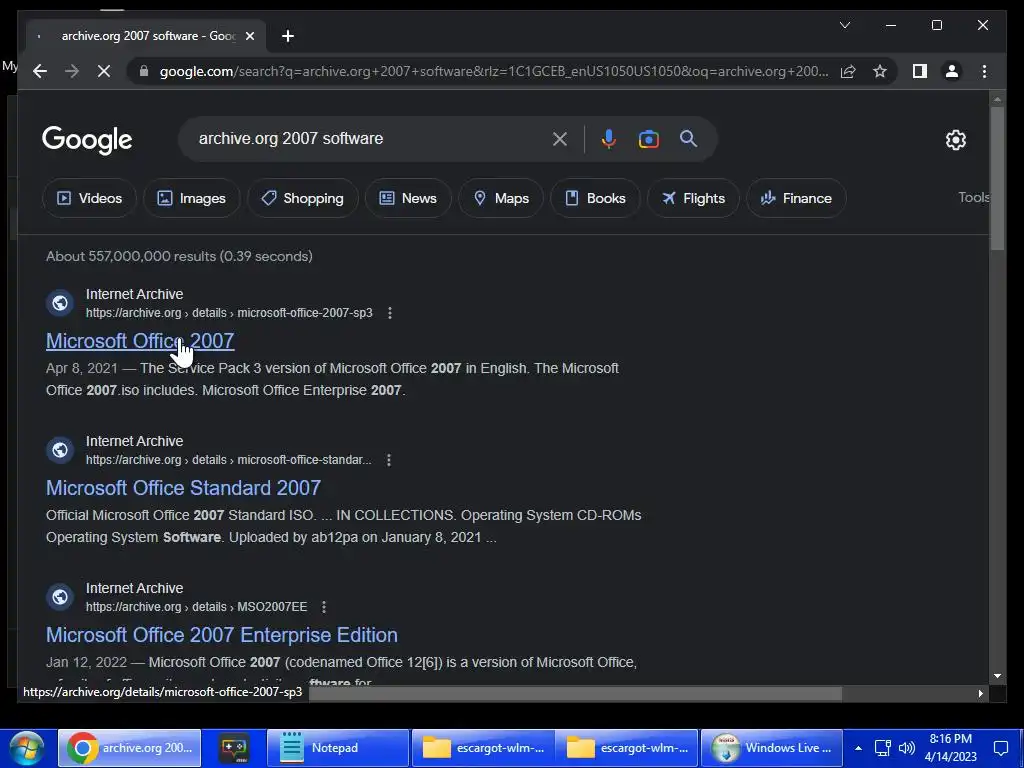Filter results by Images
Viewport: 1024px width, 768px height.
(x=192, y=198)
